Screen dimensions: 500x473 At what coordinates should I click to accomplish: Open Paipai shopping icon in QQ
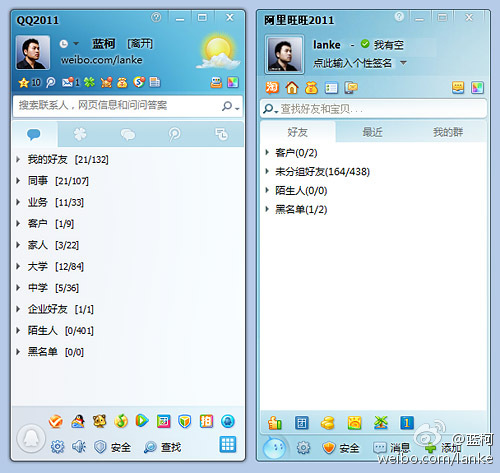tap(206, 421)
